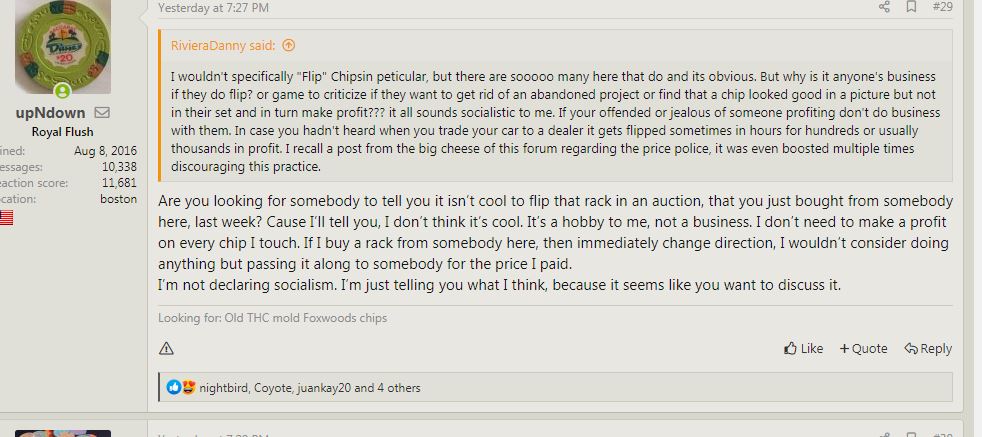982x437 pixels.
Task: Open the upNdown username profile link
Action: 51,113
